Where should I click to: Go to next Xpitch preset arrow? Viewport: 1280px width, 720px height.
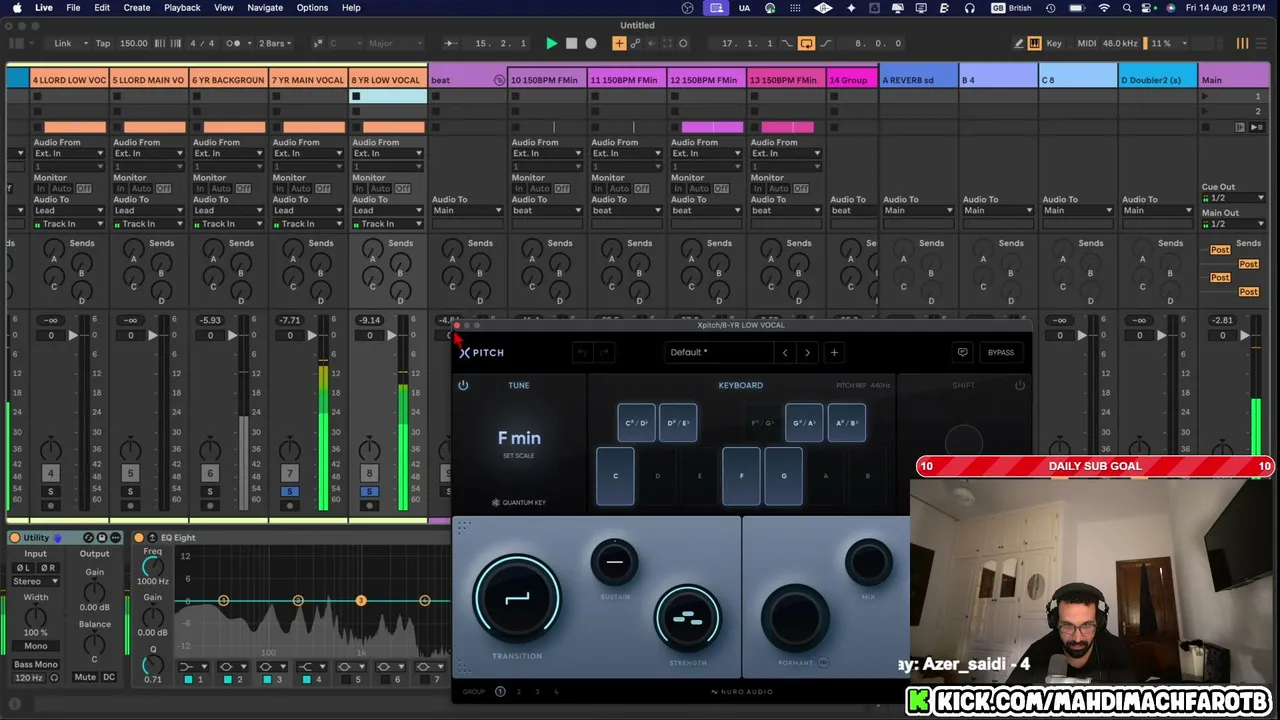[807, 352]
